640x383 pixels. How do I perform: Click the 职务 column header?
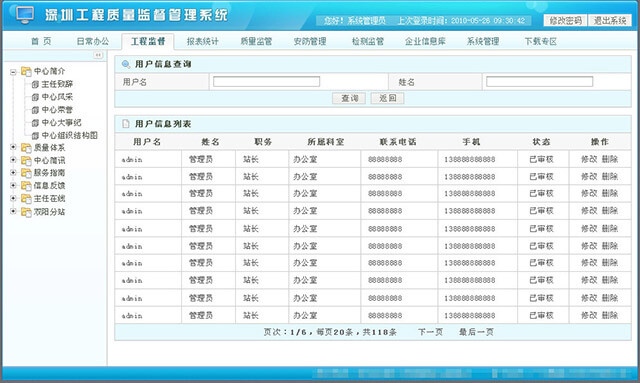click(x=263, y=142)
